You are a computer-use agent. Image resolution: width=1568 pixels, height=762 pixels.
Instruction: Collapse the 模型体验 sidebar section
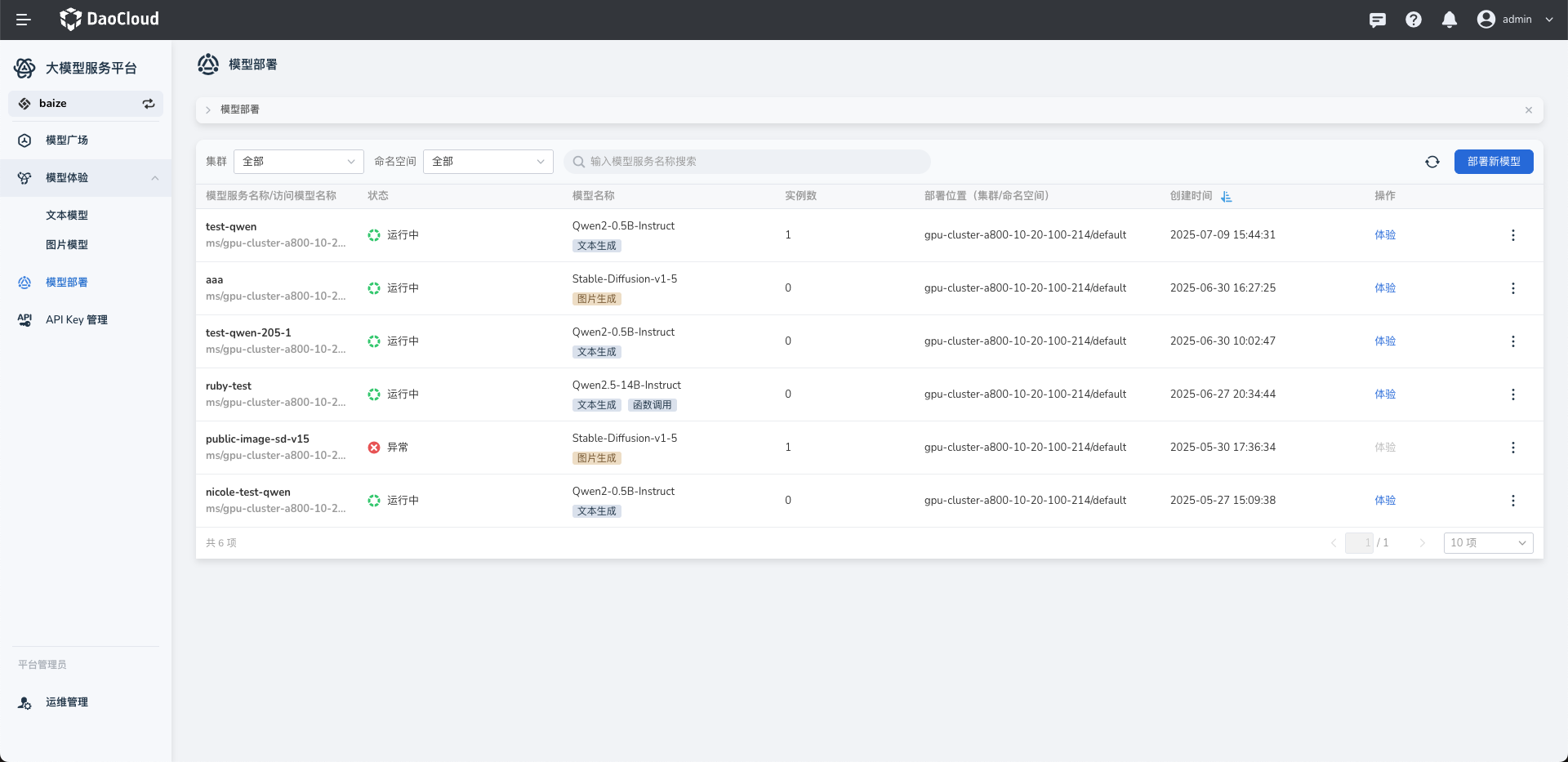click(x=154, y=178)
